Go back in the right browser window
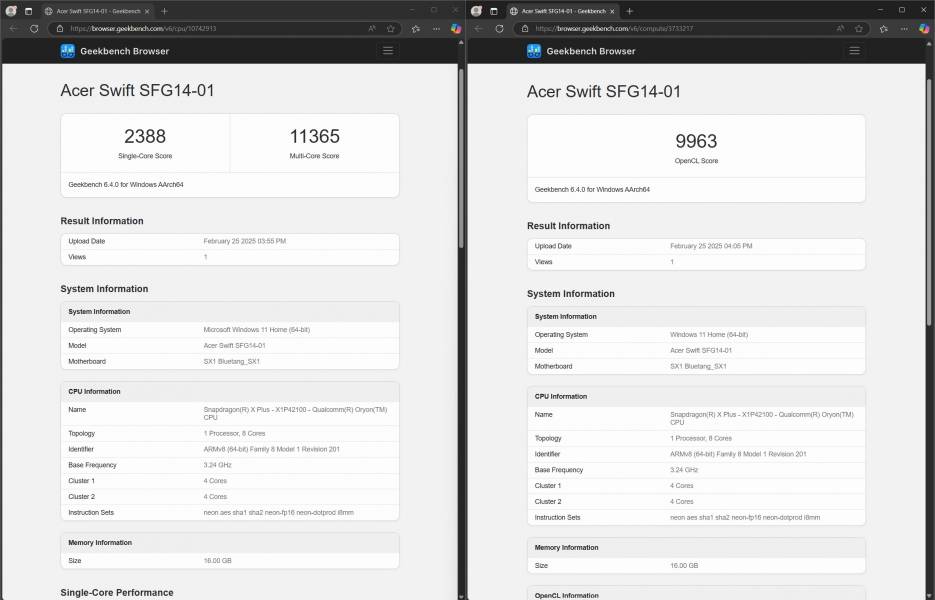This screenshot has height=600, width=935. coord(478,29)
